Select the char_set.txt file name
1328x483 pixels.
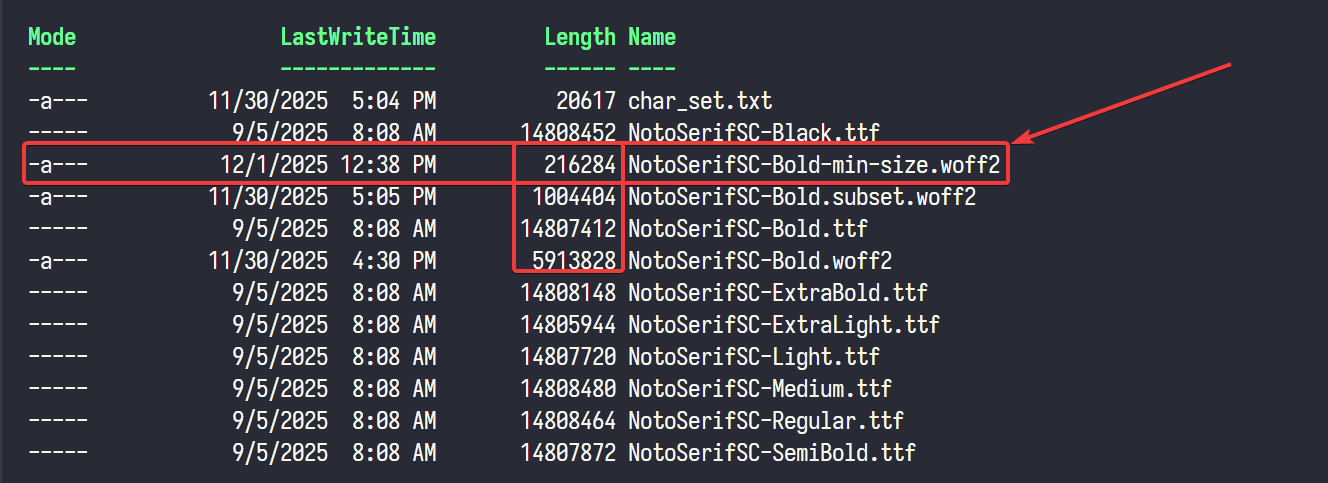point(700,101)
